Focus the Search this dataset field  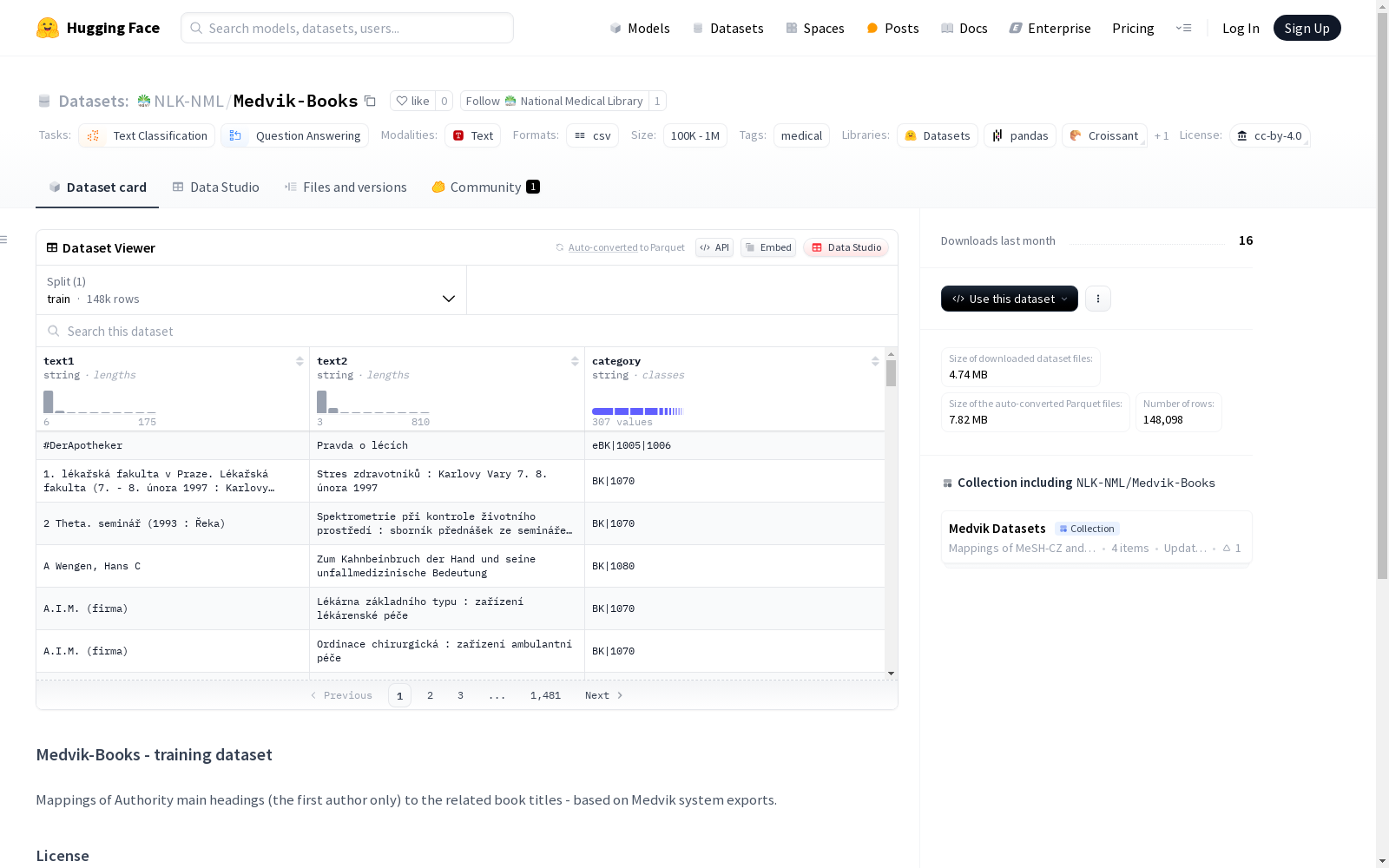(467, 331)
